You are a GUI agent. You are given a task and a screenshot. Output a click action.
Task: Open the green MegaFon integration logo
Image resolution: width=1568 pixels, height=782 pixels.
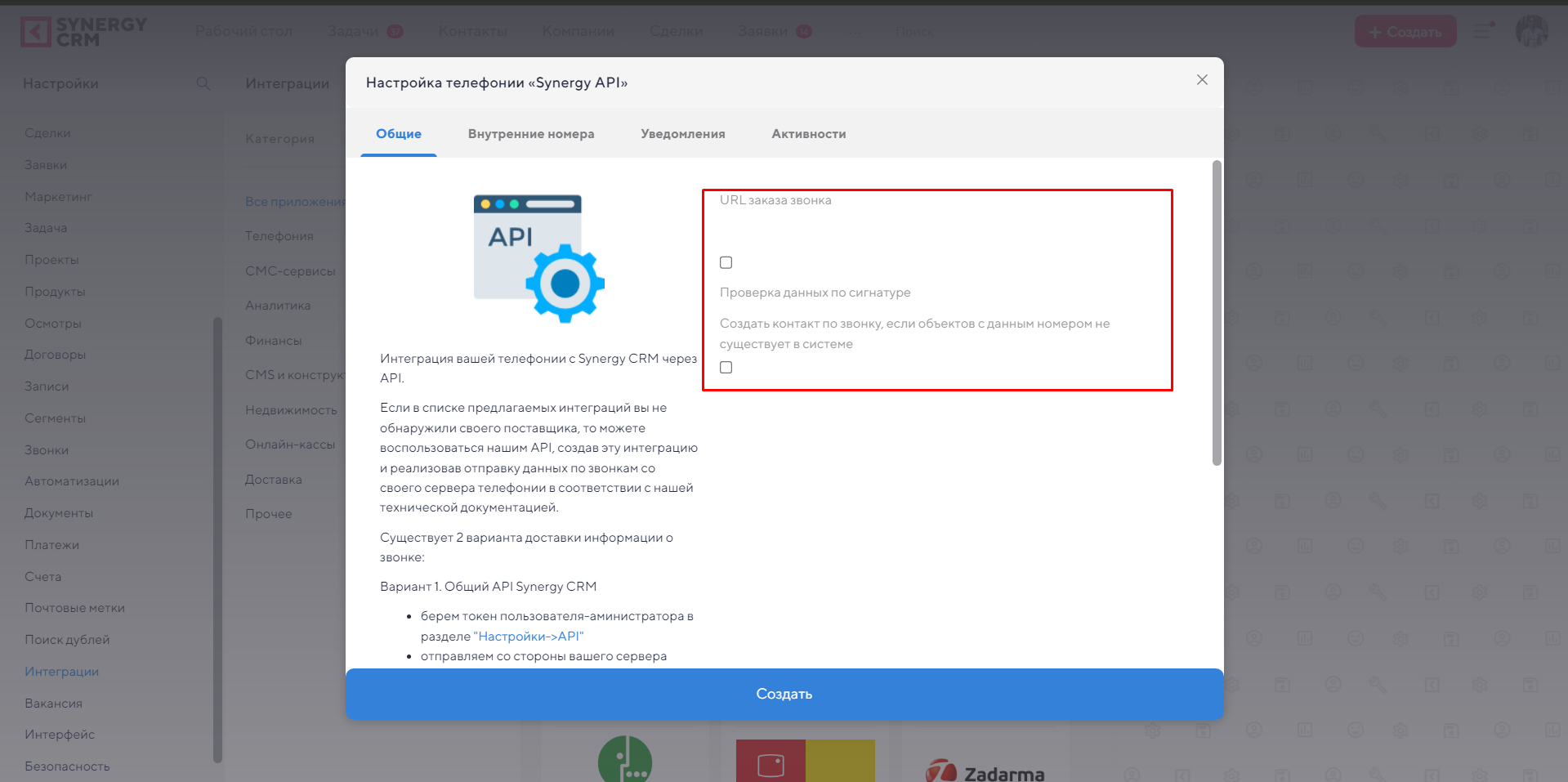point(625,759)
